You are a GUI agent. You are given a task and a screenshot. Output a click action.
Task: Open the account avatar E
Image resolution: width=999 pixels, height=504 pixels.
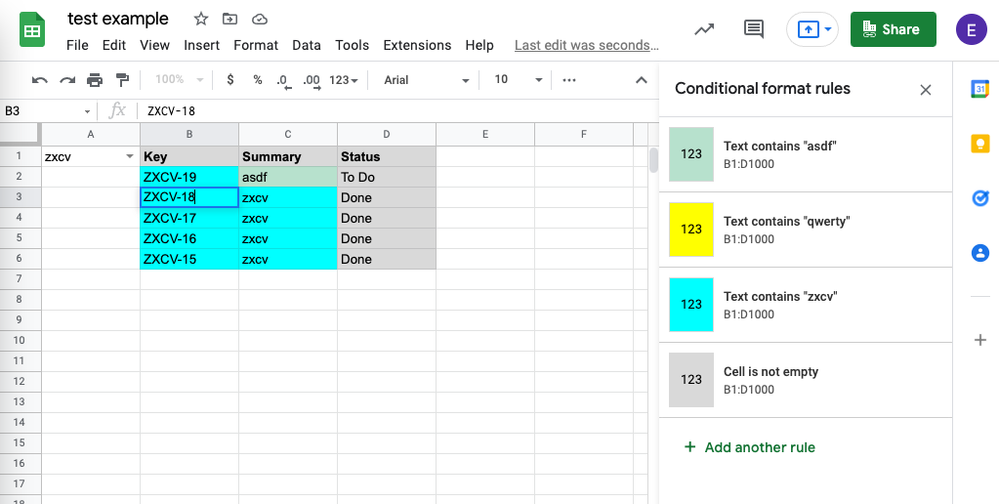pos(971,29)
